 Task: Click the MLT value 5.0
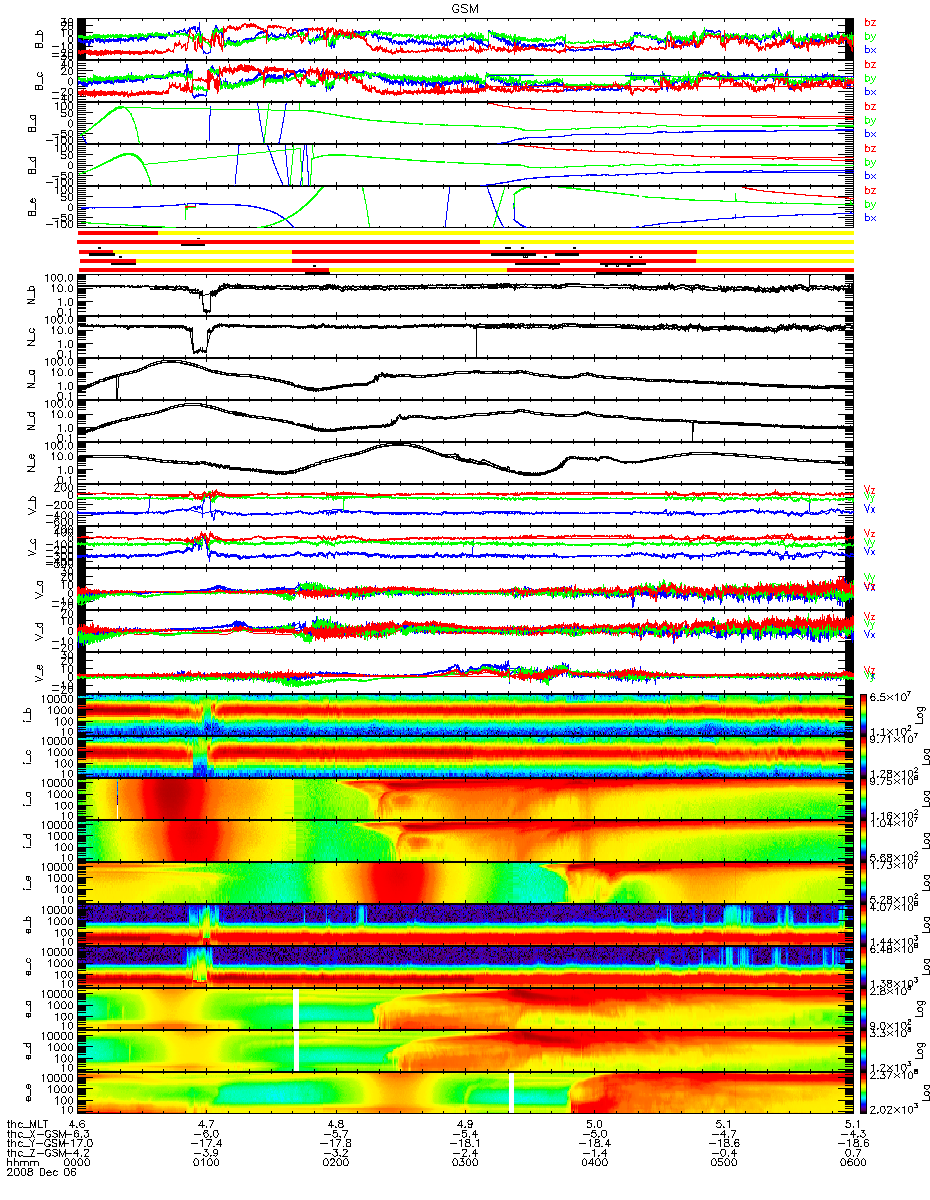pos(595,1125)
